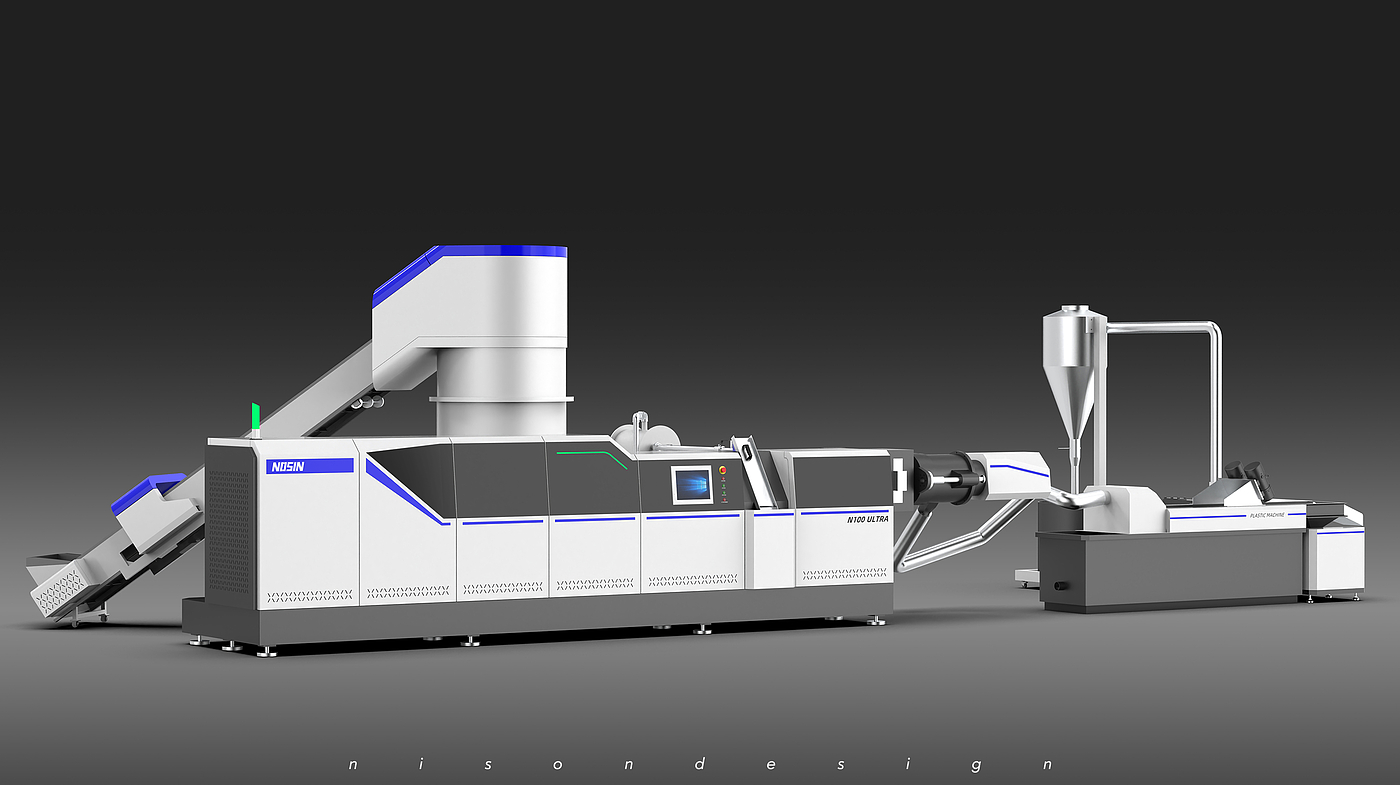This screenshot has width=1400, height=785.
Task: Click the N100 ULTRA model label
Action: click(x=867, y=519)
